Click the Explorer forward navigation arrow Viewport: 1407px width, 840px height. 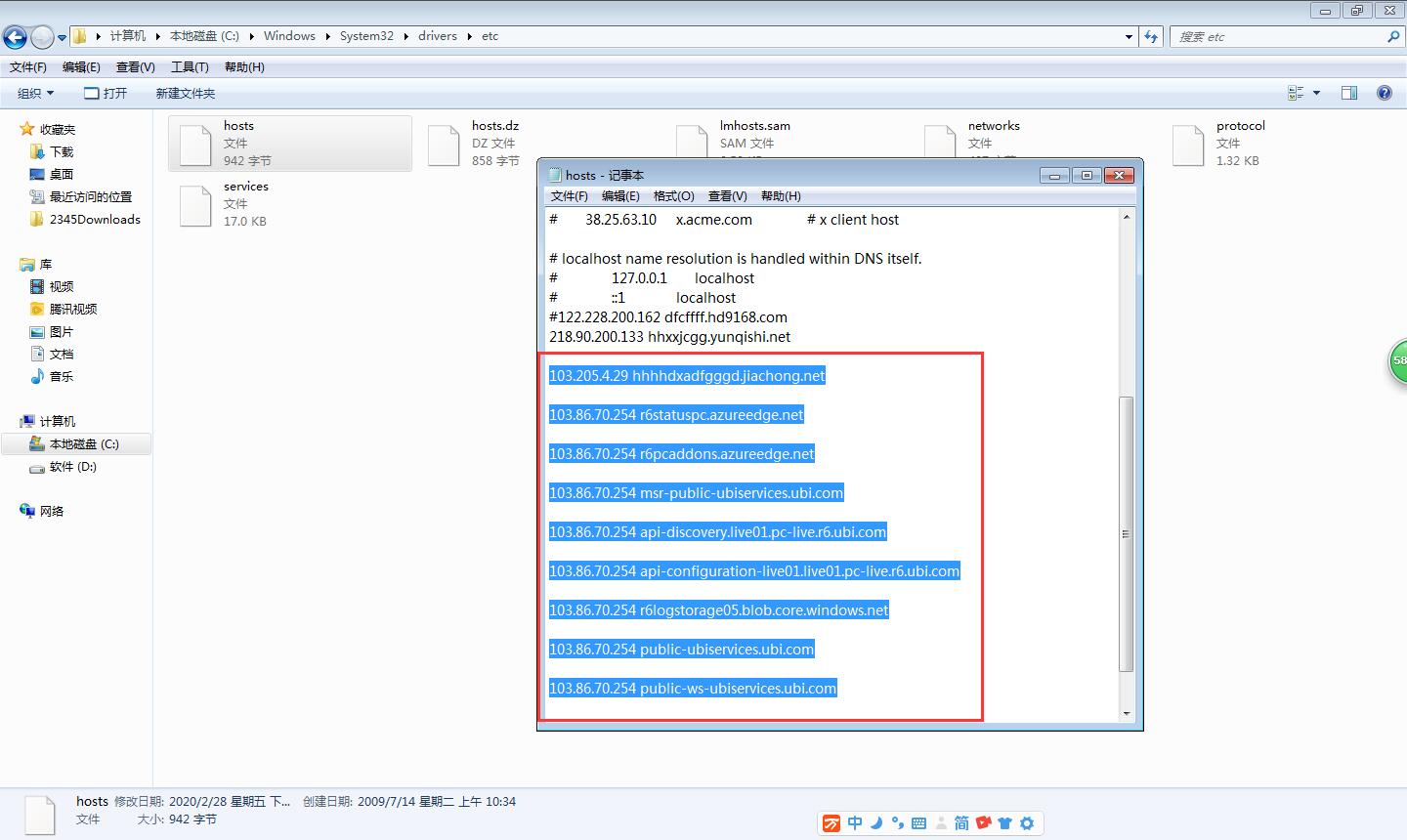pyautogui.click(x=42, y=37)
